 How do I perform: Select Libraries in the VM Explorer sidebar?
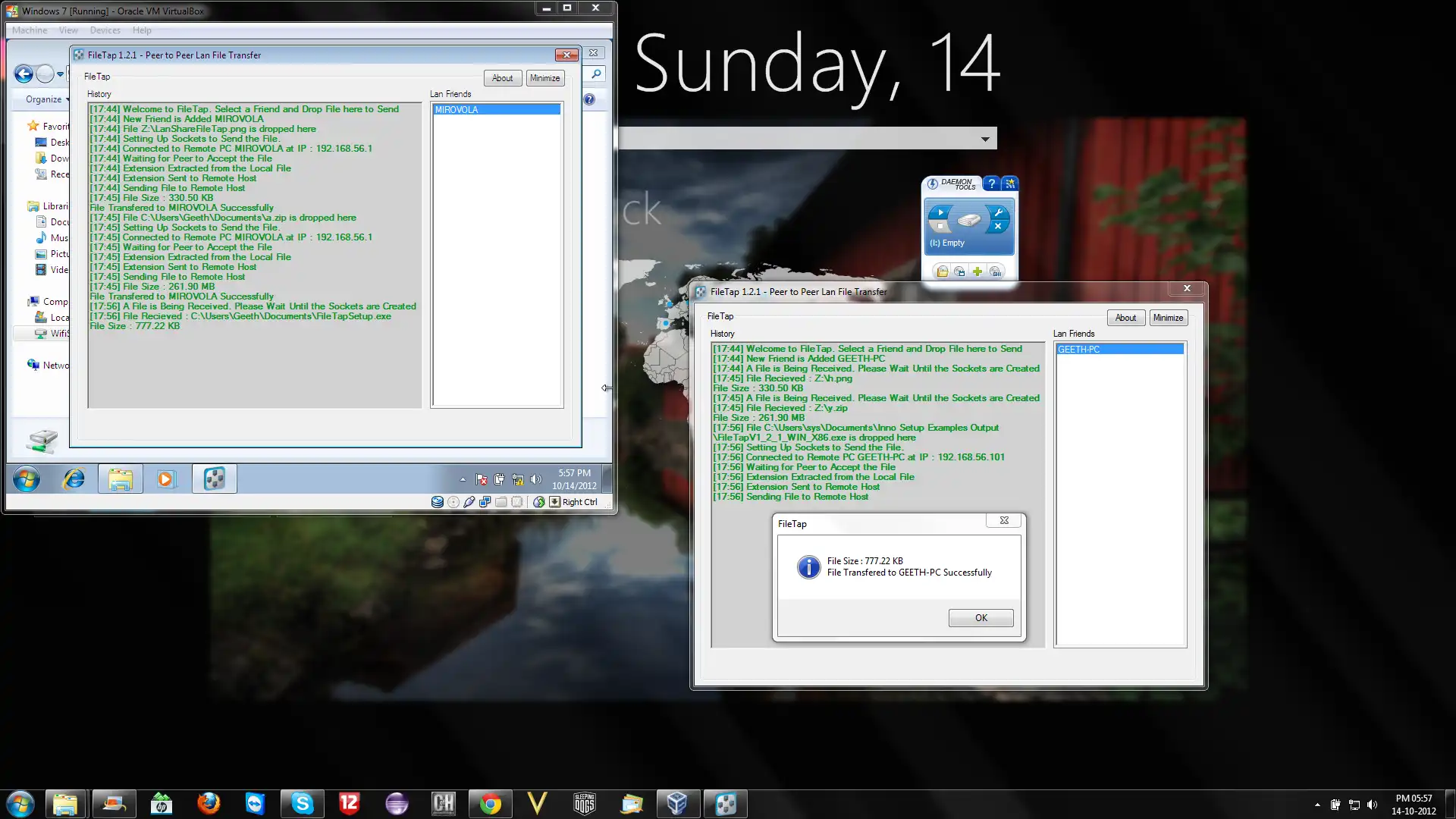coord(49,206)
